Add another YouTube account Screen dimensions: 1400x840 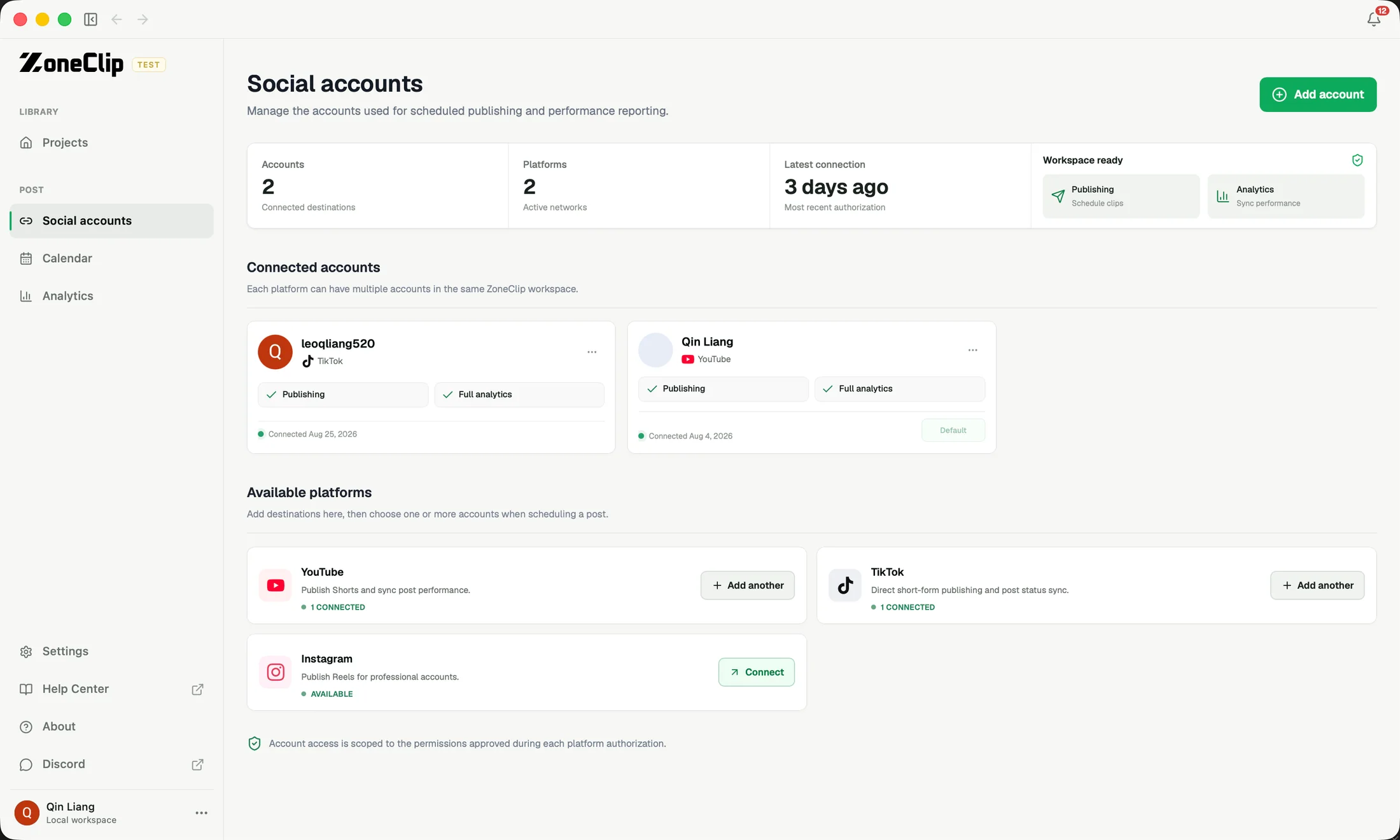click(x=748, y=585)
